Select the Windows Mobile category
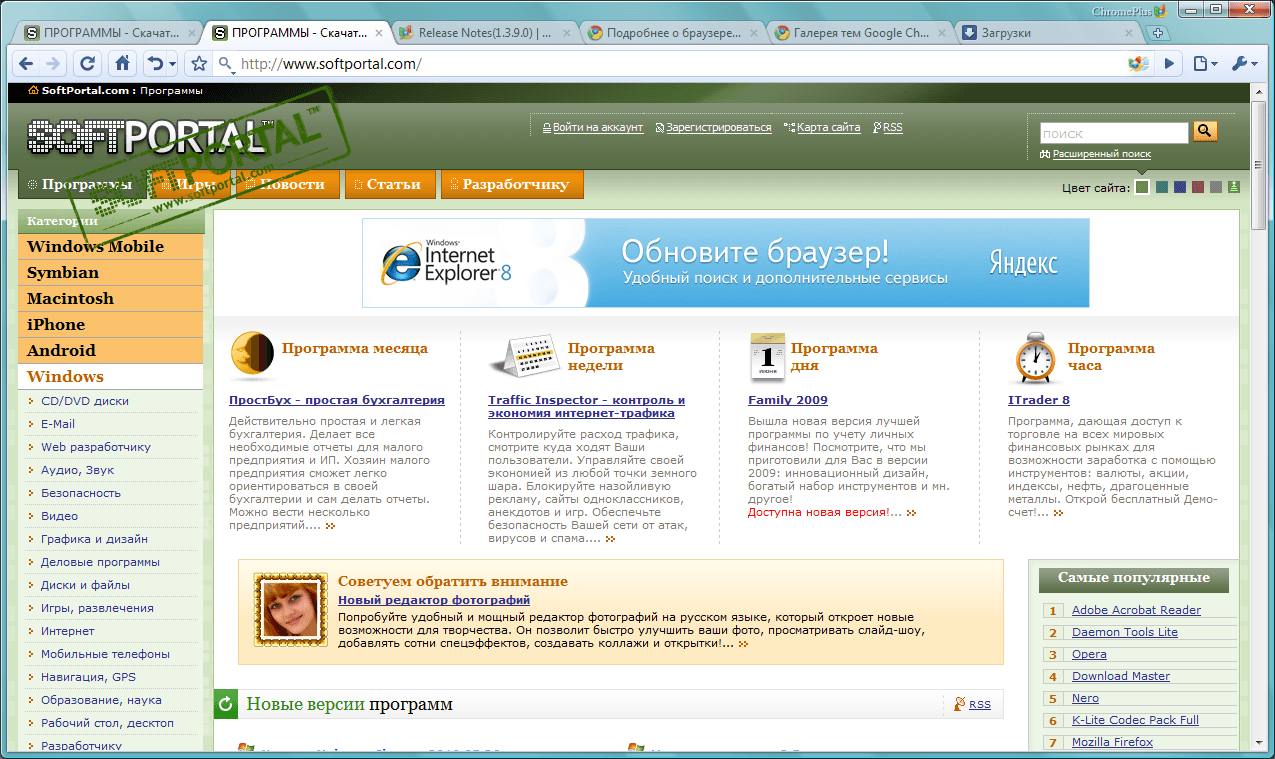 tap(110, 247)
